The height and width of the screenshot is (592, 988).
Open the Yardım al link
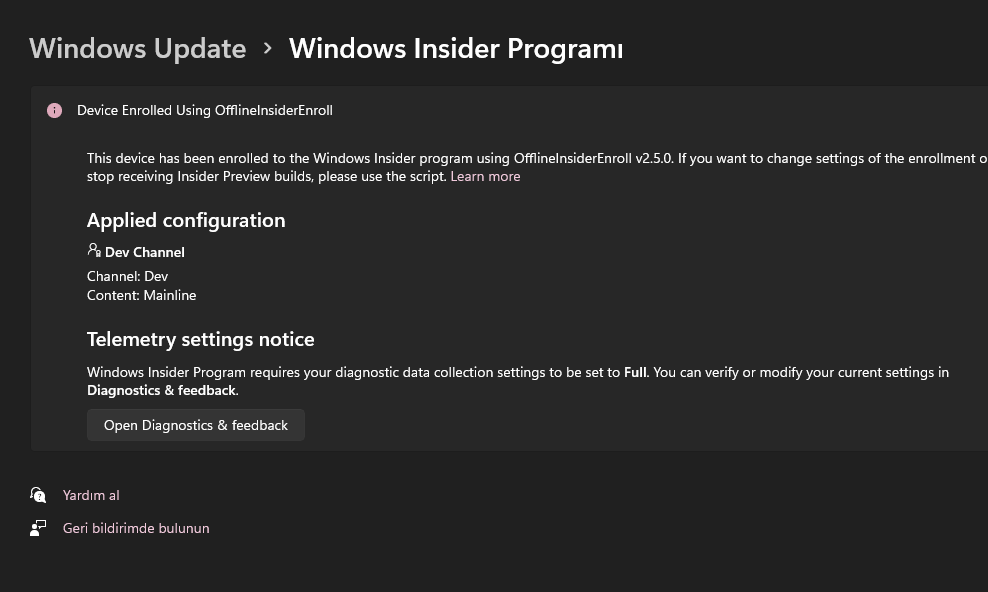[x=91, y=495]
